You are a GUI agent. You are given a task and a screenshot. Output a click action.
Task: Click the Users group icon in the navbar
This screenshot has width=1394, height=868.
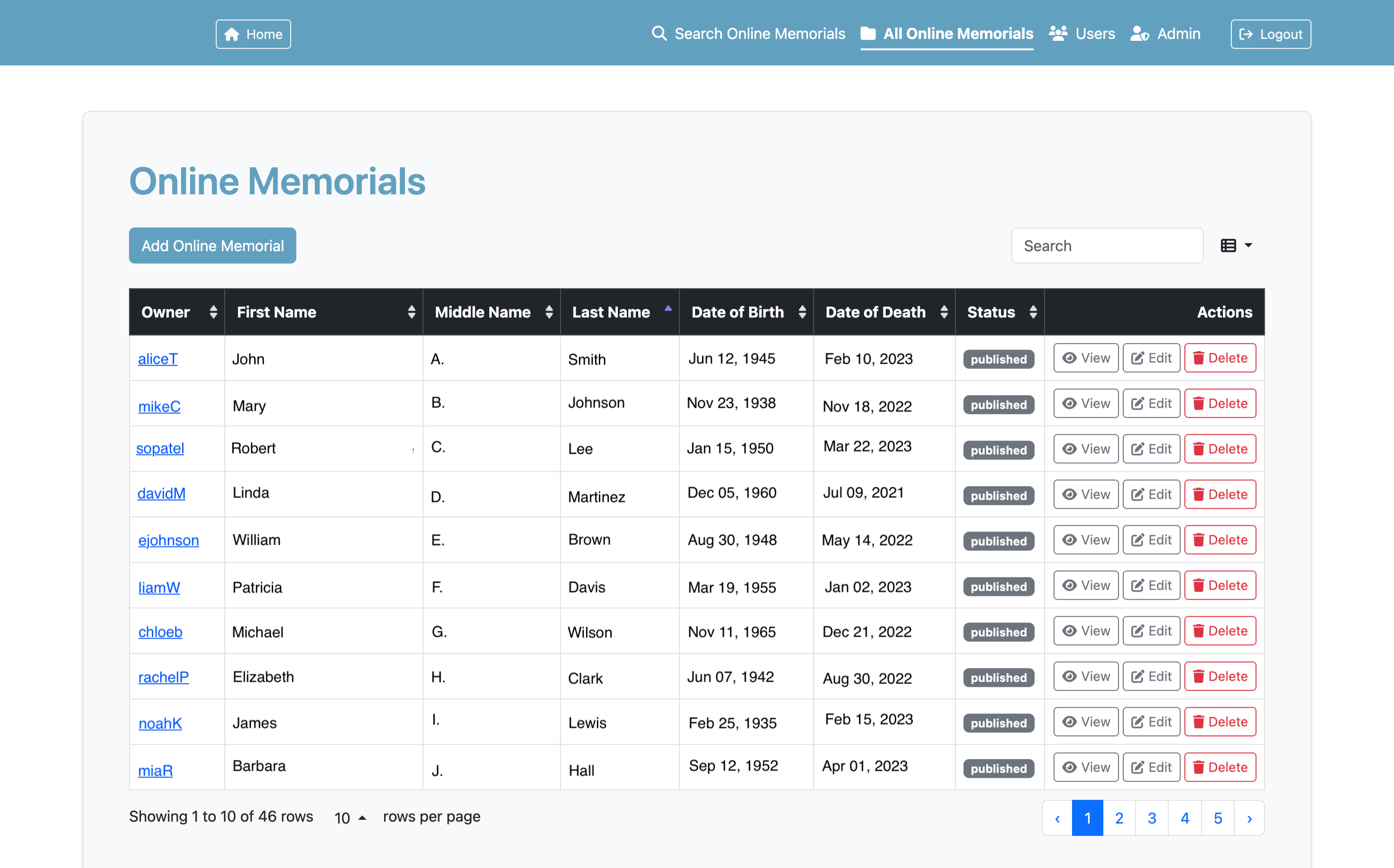[x=1058, y=33]
